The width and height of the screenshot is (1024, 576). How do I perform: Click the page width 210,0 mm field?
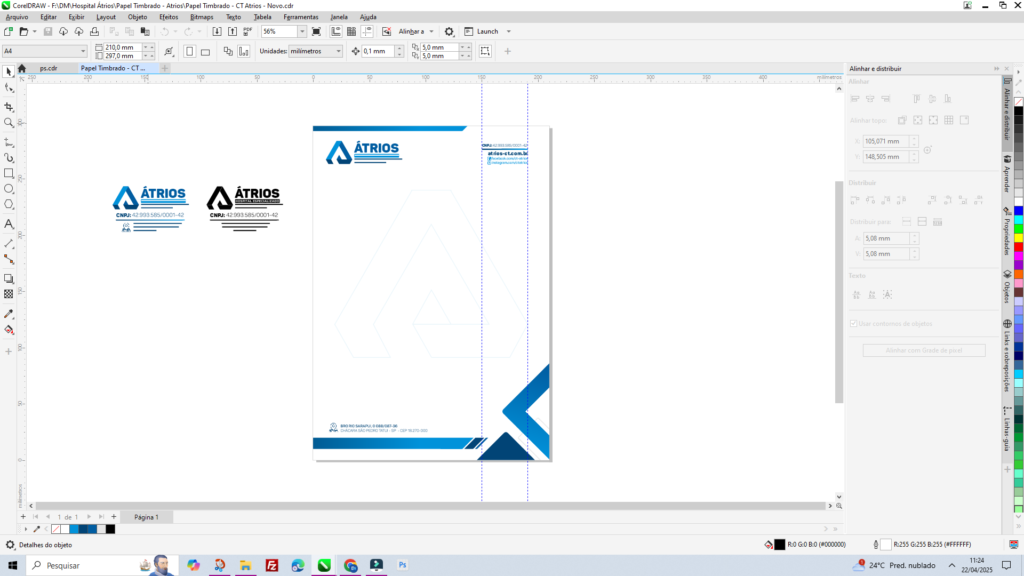122,47
